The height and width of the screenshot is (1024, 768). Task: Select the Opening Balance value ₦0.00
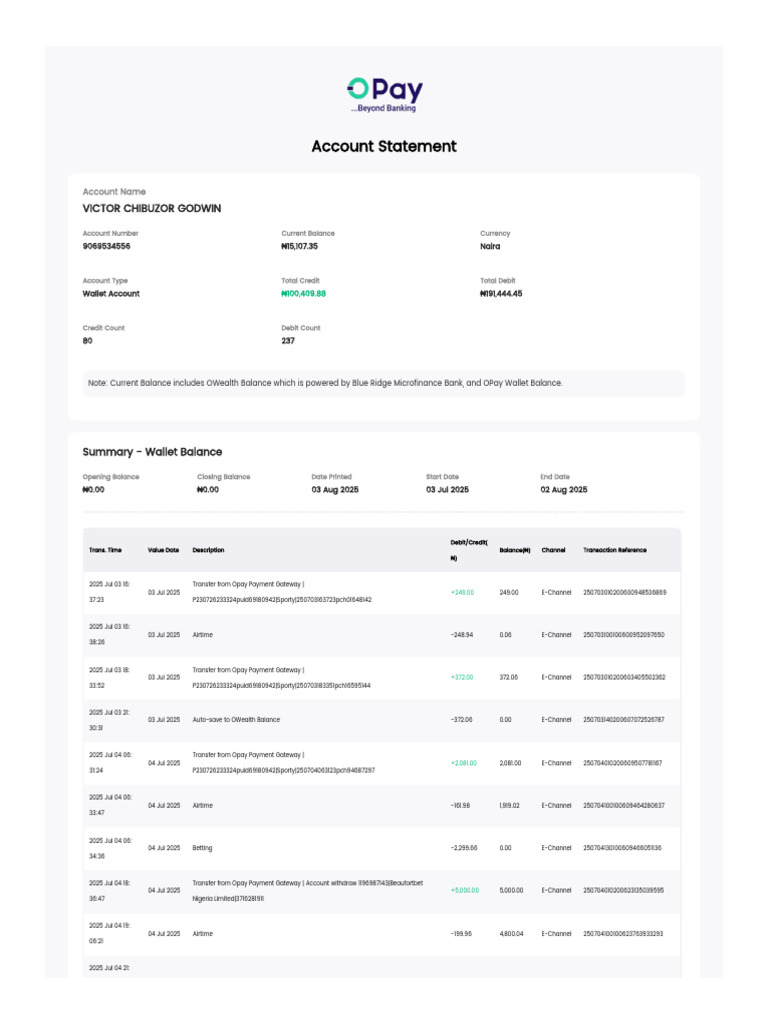pos(93,490)
